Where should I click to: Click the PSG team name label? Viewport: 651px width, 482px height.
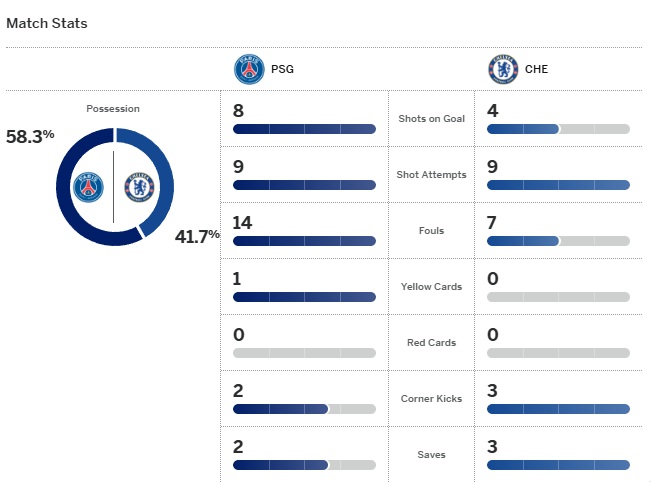[282, 70]
